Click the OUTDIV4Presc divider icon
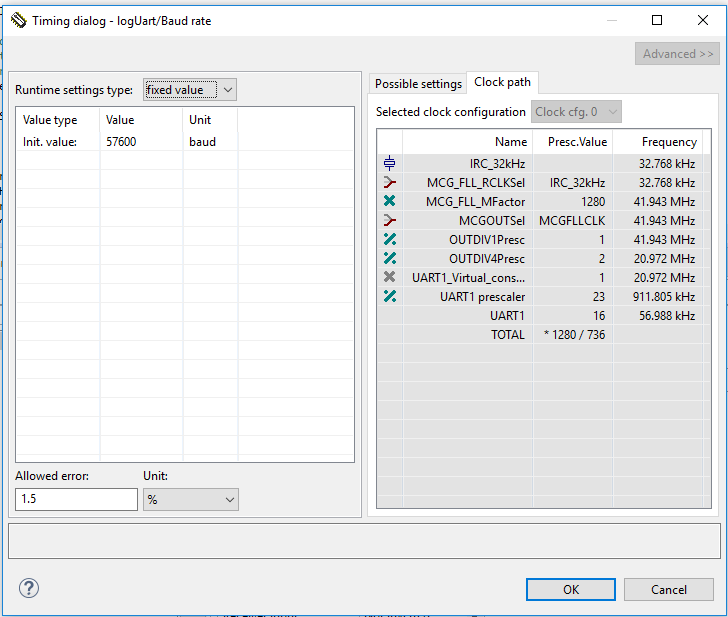The image size is (728, 617). pyautogui.click(x=390, y=258)
